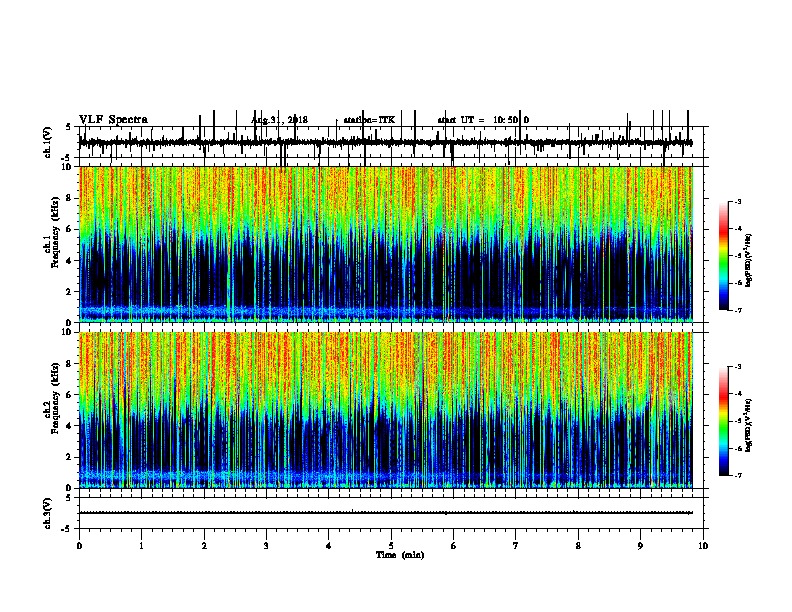Click the ch.1 voltage waveform trace
This screenshot has width=792, height=612.
click(x=386, y=142)
